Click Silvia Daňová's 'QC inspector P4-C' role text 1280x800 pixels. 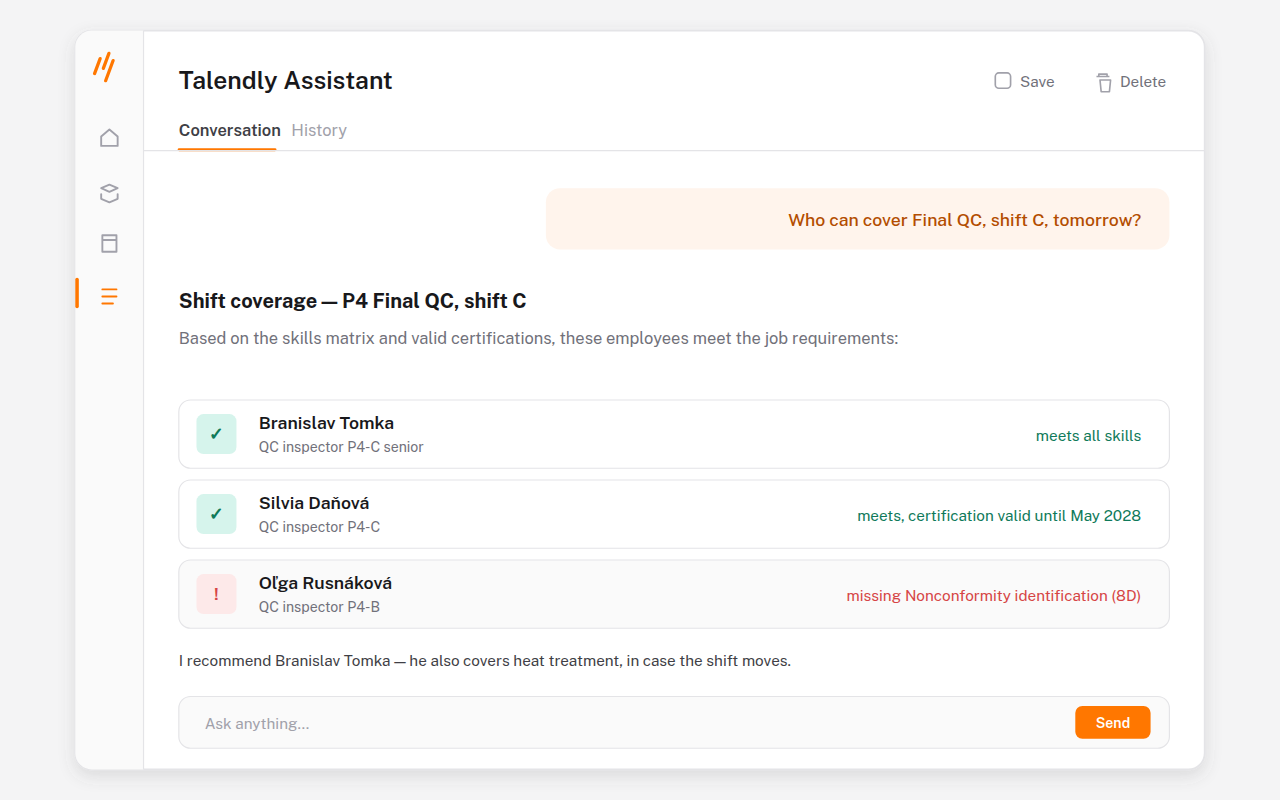pyautogui.click(x=319, y=527)
